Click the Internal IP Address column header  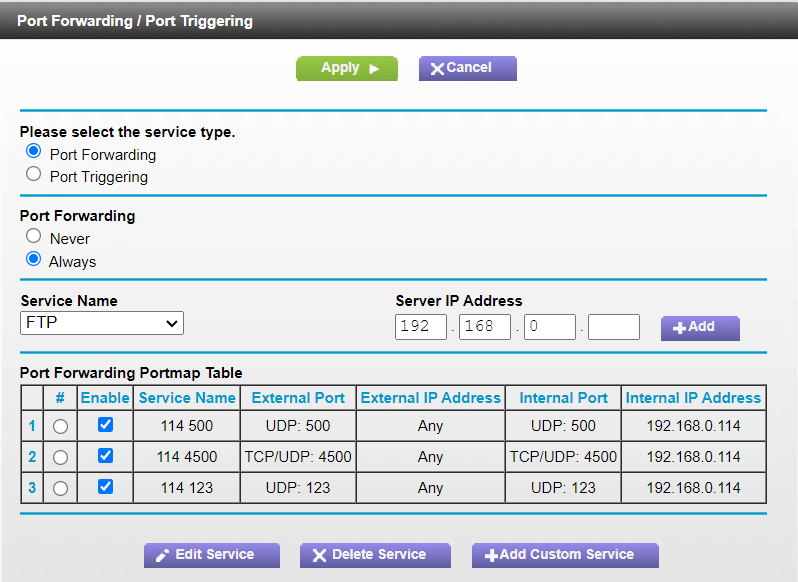693,398
